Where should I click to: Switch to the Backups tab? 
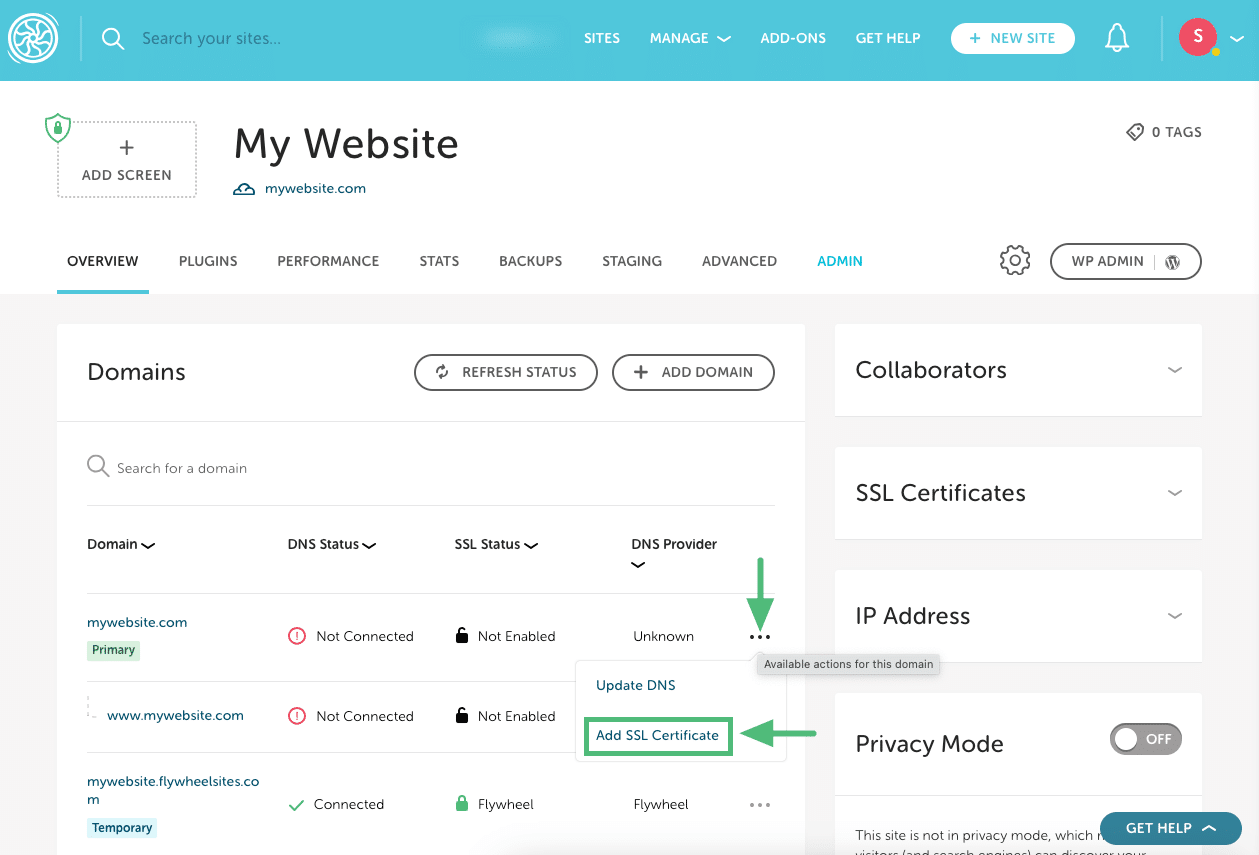point(530,261)
